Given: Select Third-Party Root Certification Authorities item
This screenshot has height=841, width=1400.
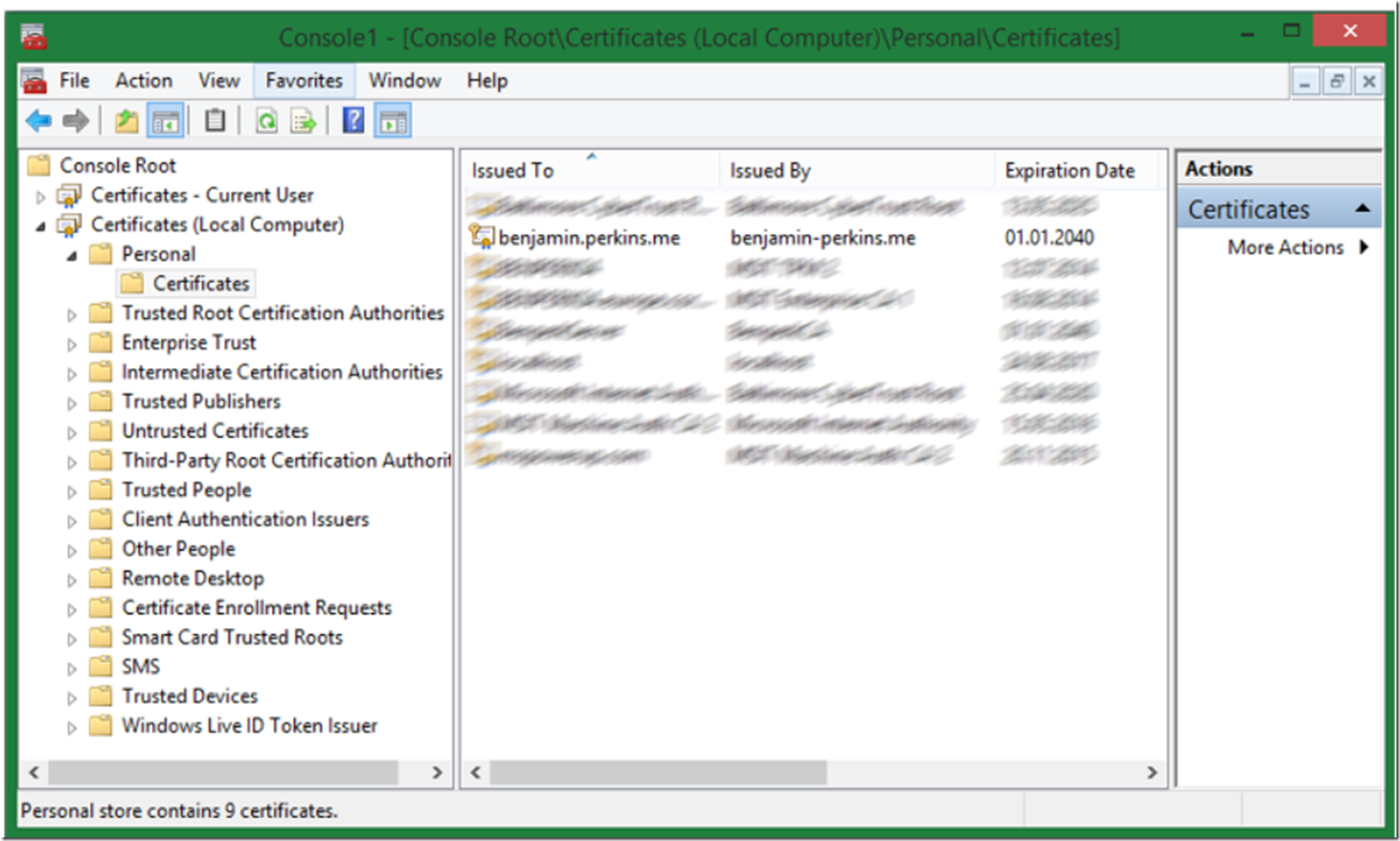Looking at the screenshot, I should pos(286,460).
